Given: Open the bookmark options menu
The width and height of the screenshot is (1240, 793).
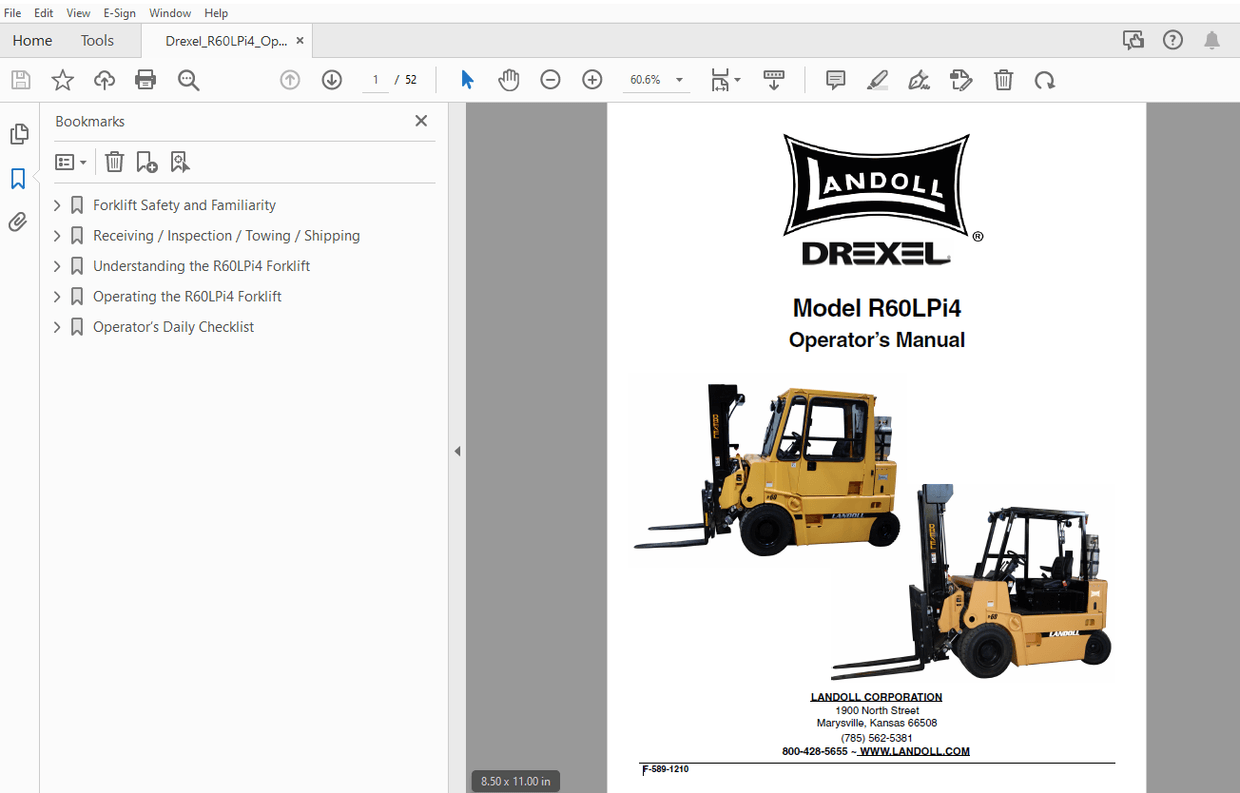Looking at the screenshot, I should (70, 161).
